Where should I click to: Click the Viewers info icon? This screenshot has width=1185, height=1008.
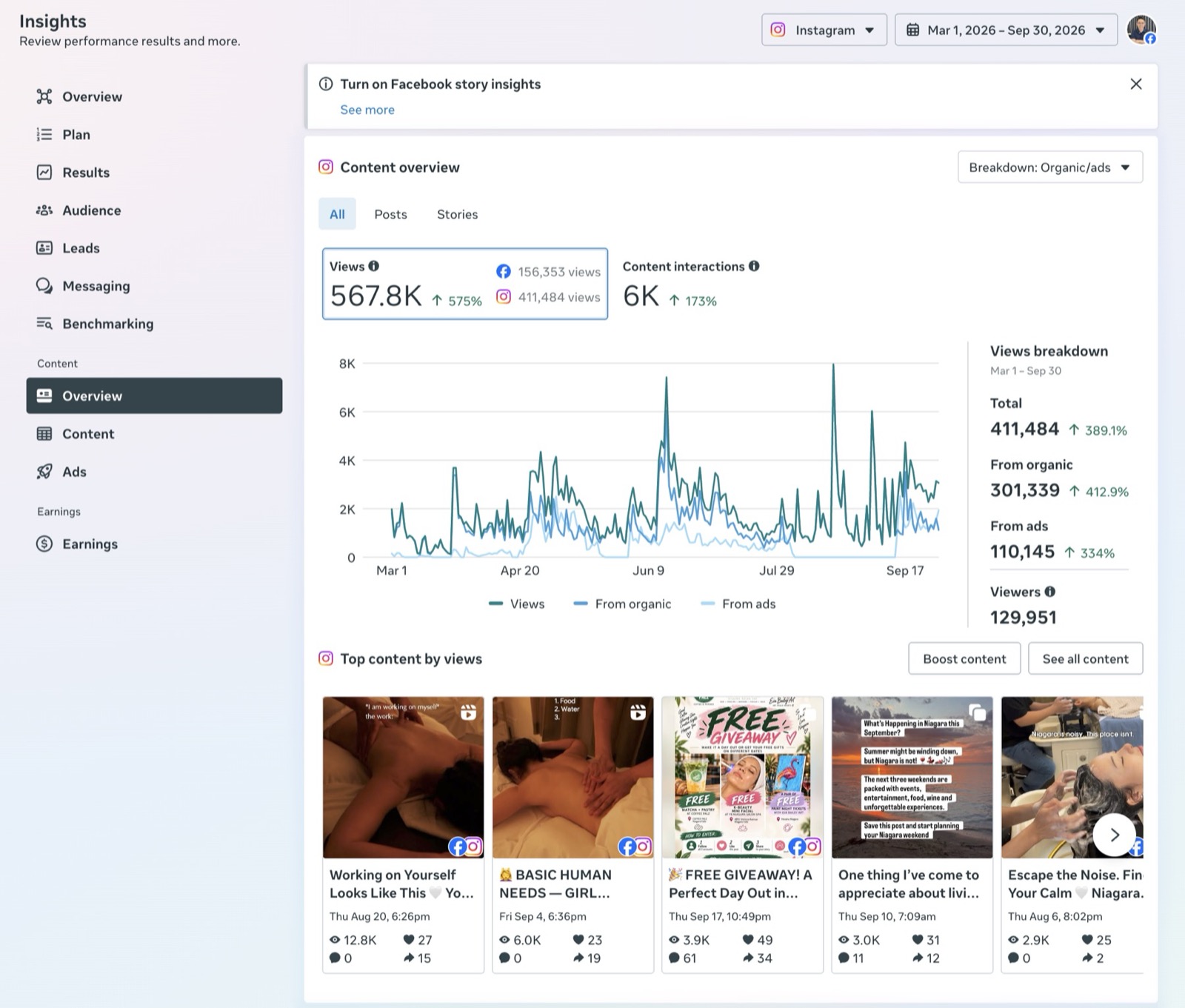[1050, 592]
